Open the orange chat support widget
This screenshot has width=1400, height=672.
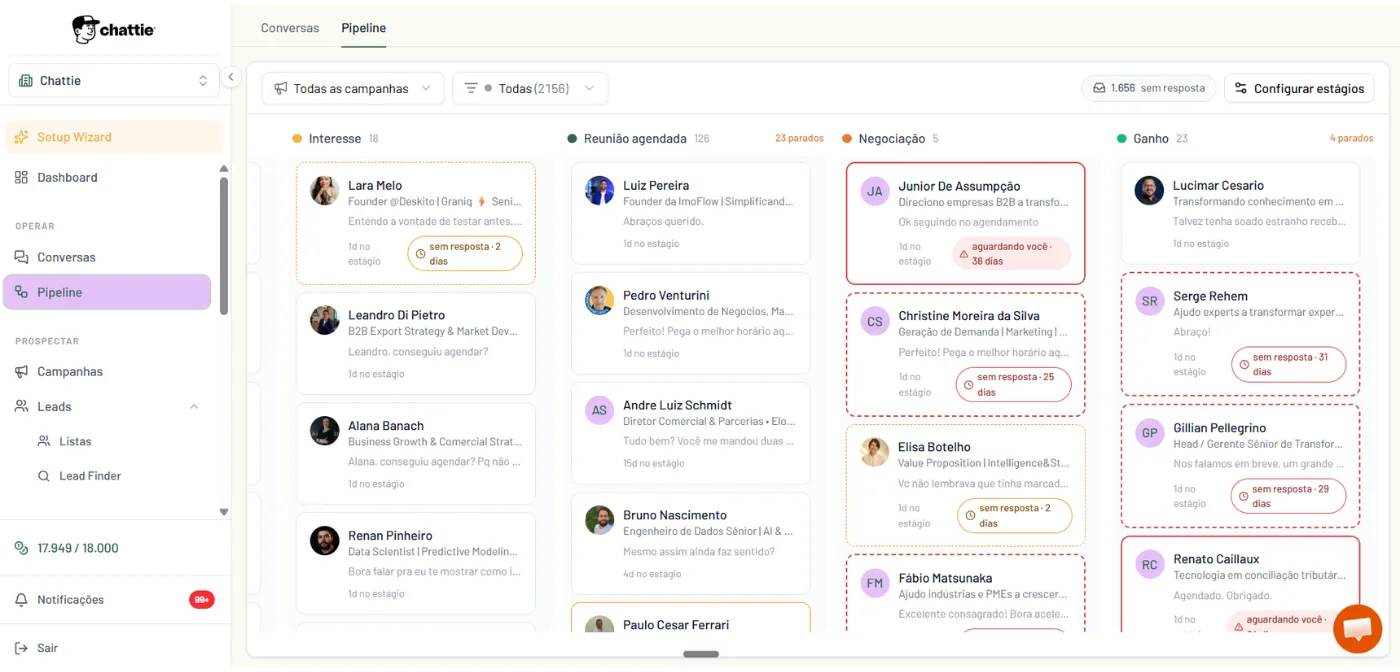(1357, 629)
